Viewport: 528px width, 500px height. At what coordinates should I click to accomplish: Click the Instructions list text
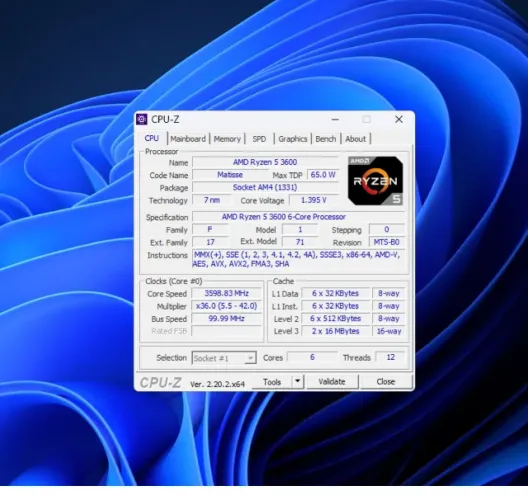pyautogui.click(x=298, y=259)
